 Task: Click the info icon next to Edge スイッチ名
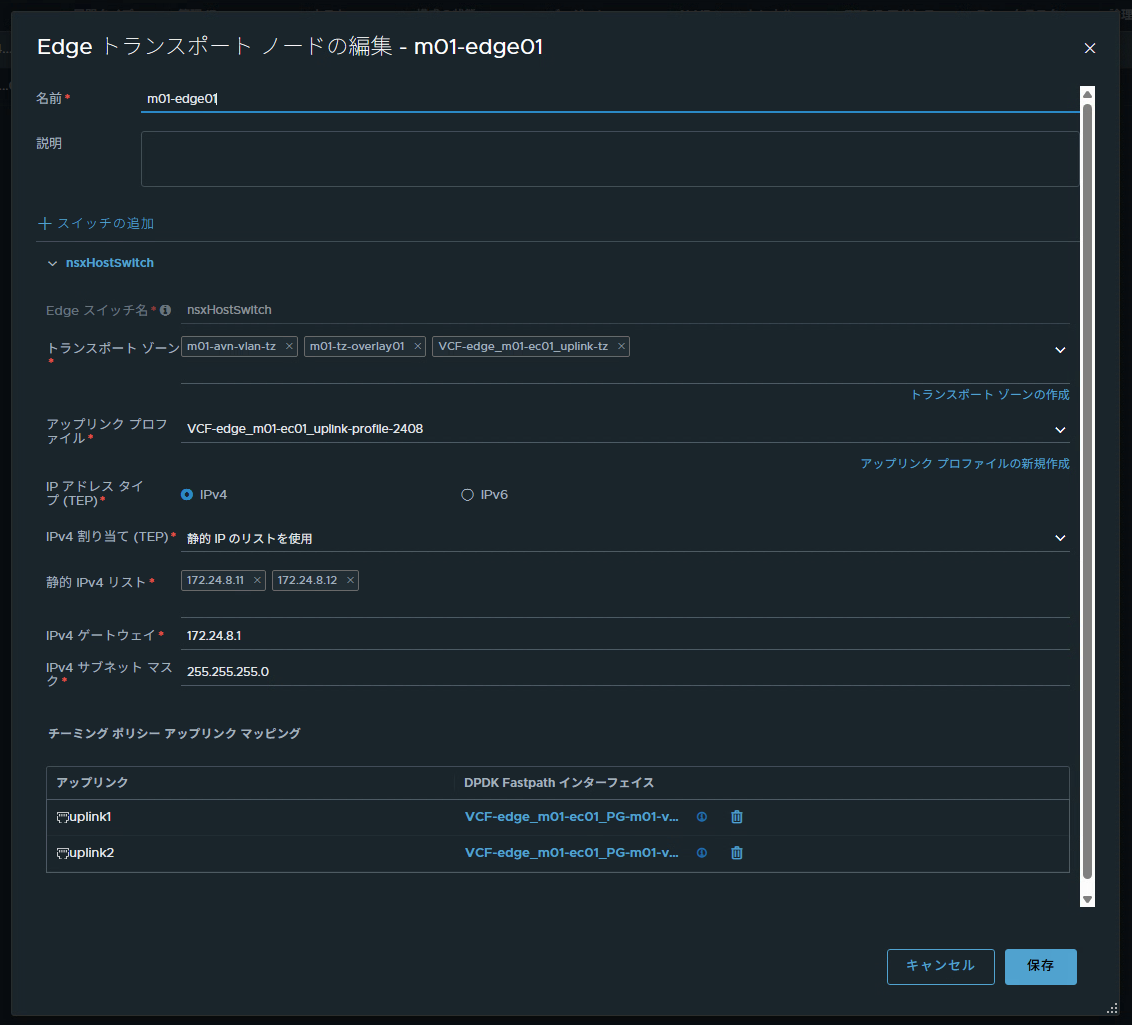pos(165,310)
